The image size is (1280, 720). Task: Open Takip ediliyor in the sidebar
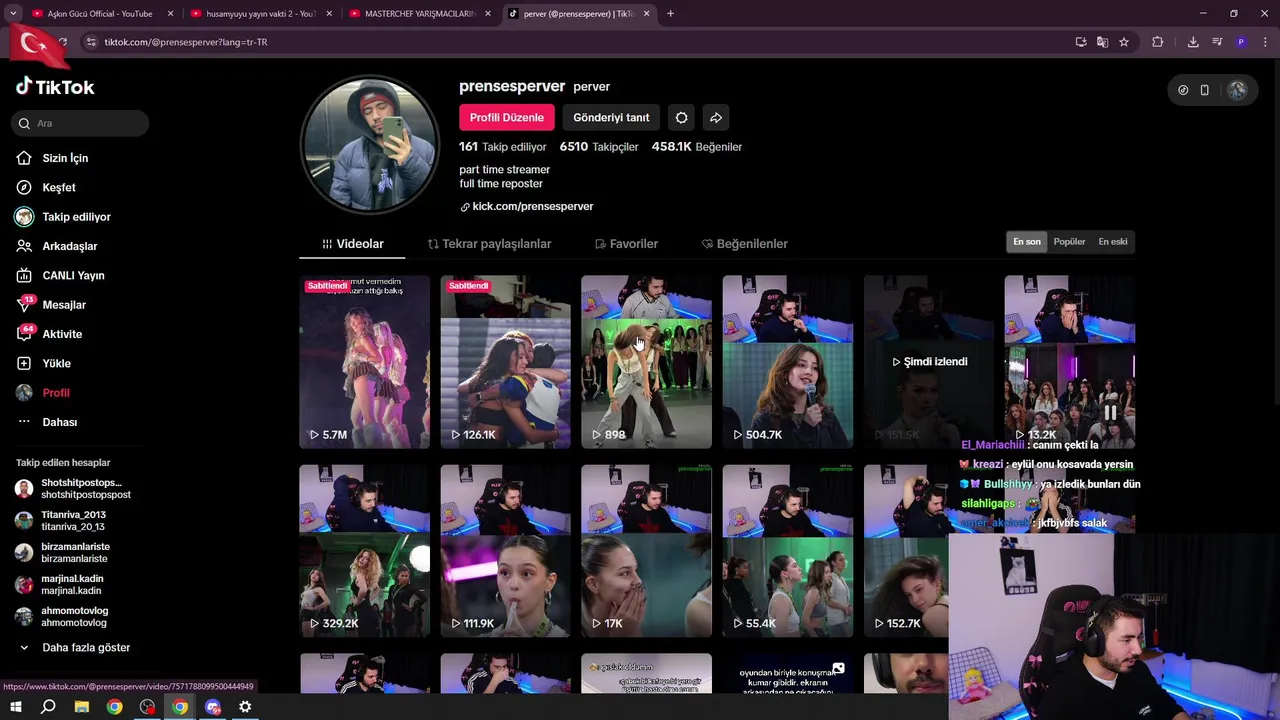[76, 217]
